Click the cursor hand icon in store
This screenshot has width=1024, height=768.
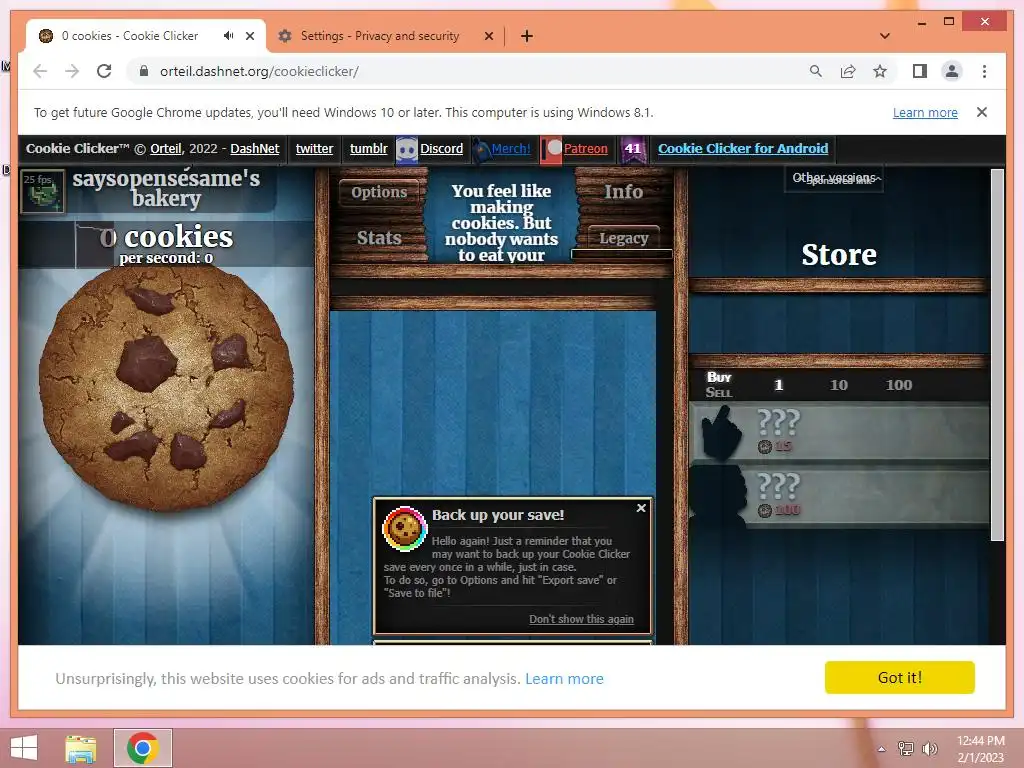tap(721, 432)
